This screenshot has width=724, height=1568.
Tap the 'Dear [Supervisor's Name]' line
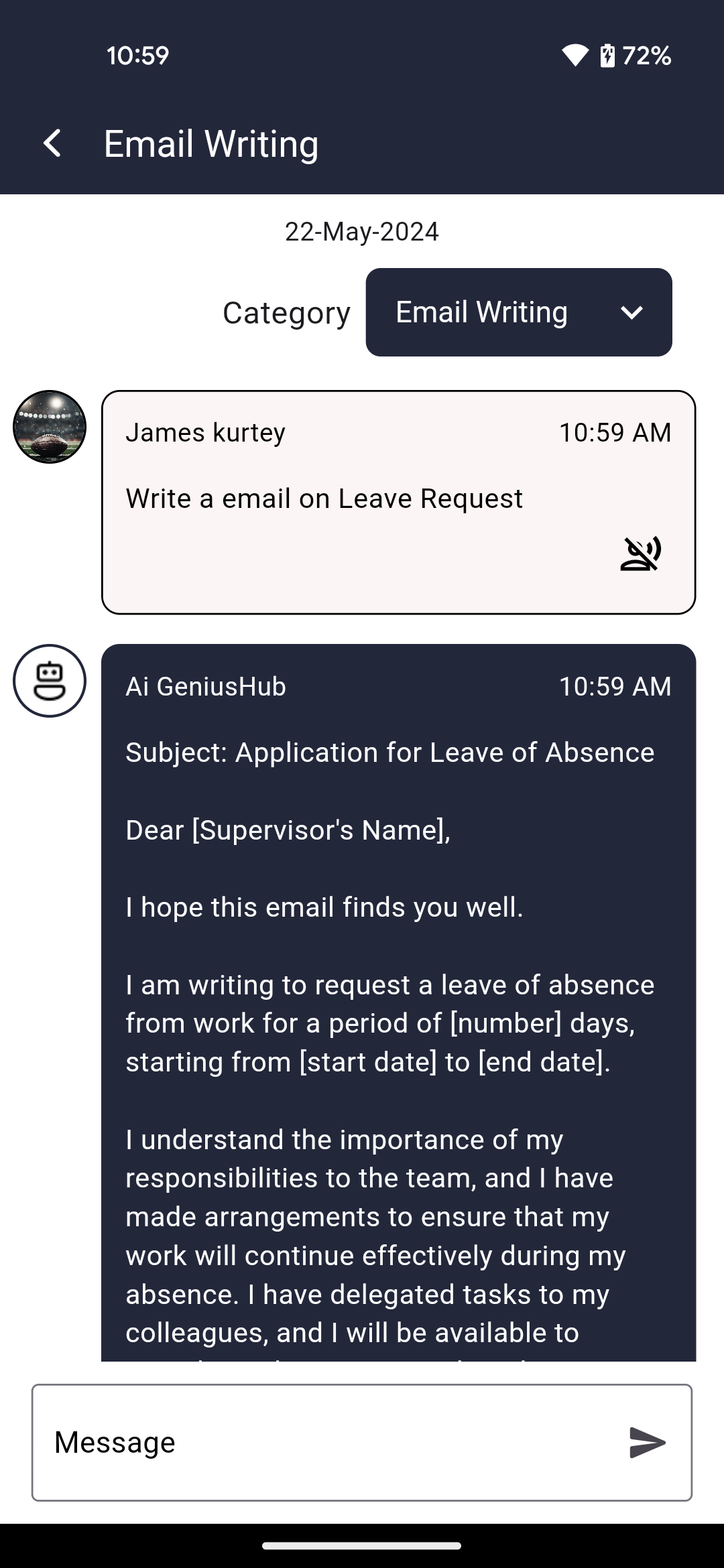[x=288, y=830]
